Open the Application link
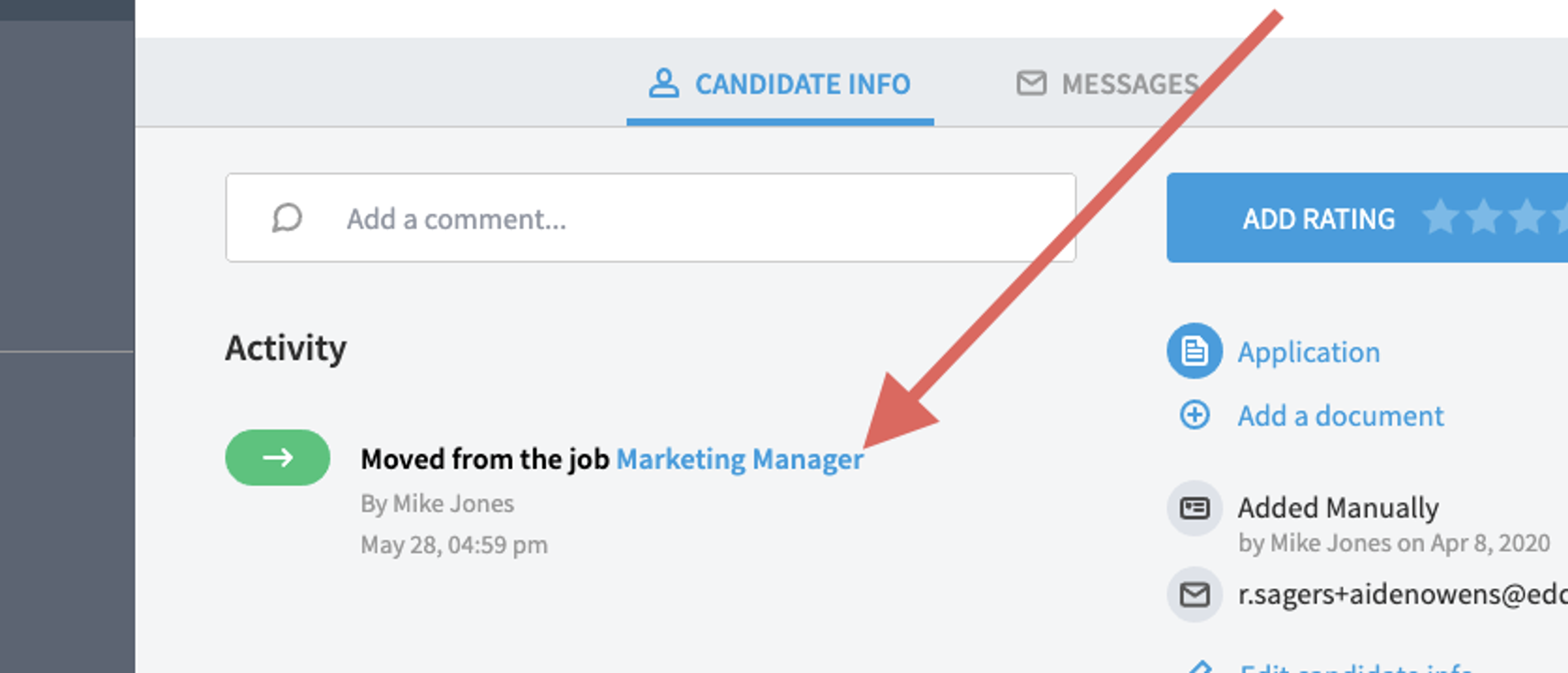Screen dimensions: 1568x673 [x=1309, y=352]
